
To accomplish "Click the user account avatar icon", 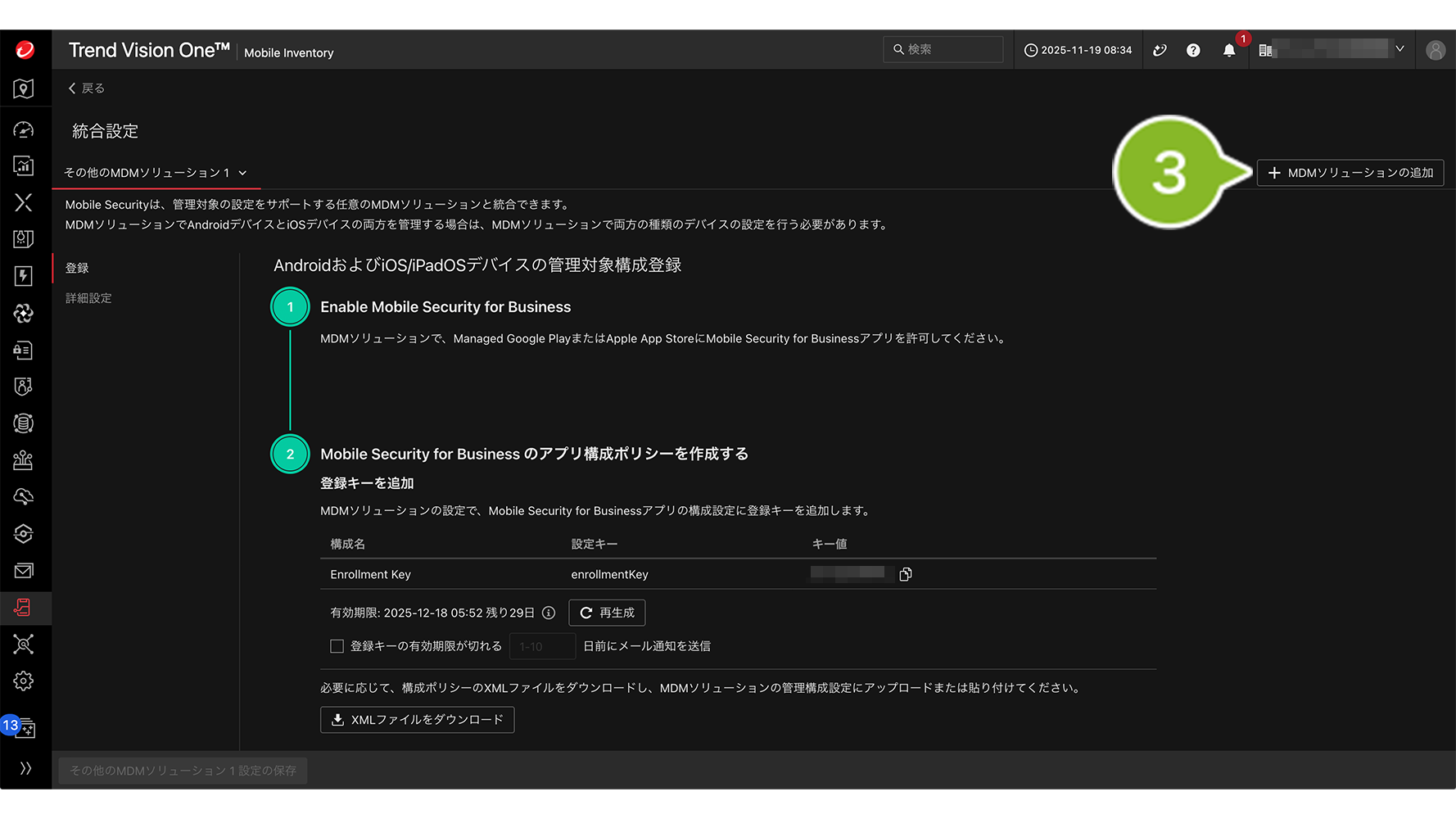I will point(1435,51).
